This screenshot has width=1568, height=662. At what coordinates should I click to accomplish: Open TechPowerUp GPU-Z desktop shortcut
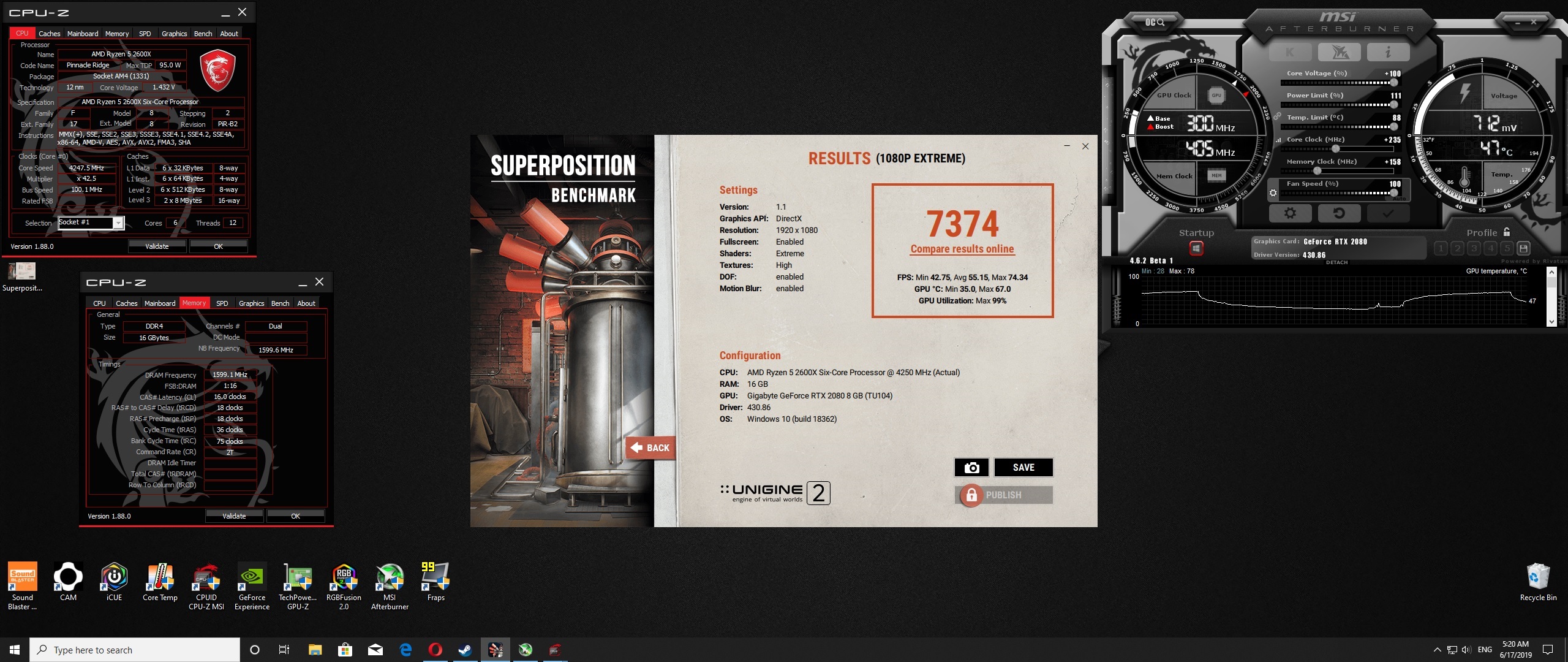(x=298, y=586)
